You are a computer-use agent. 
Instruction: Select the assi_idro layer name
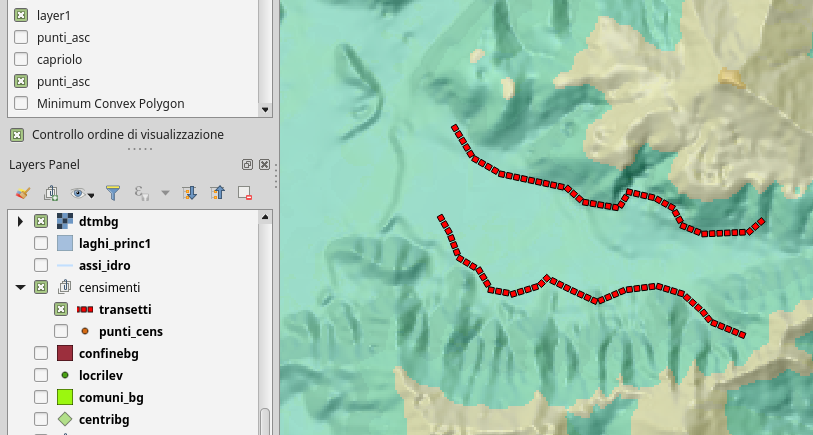[105, 265]
